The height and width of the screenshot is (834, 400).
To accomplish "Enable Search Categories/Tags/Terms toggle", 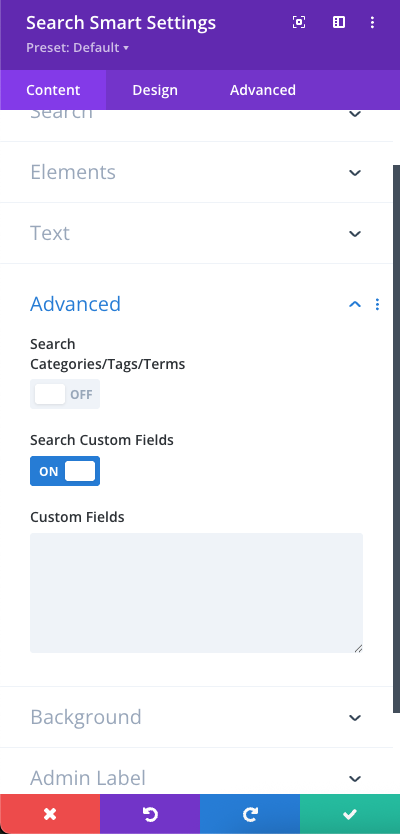I will point(65,394).
